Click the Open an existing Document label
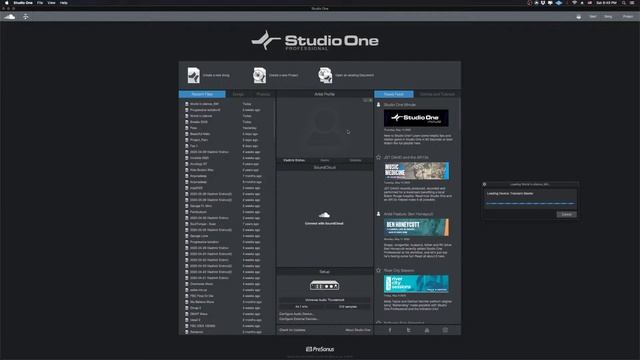The image size is (640, 360). coord(354,75)
